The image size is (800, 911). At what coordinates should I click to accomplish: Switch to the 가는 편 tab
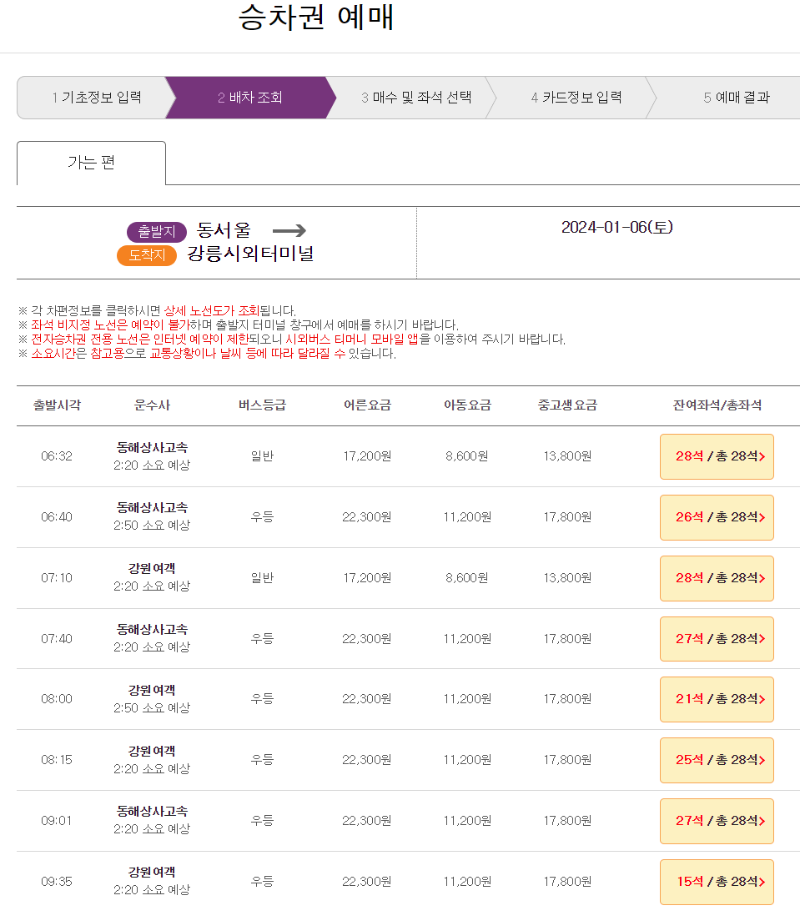[x=90, y=162]
